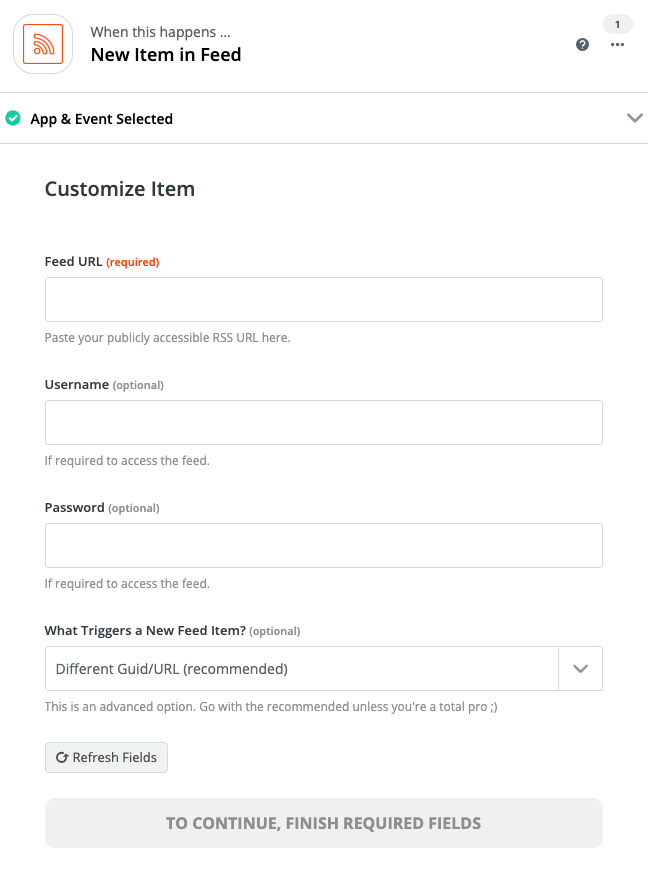The image size is (648, 883).
Task: Click the App & Event Selected section header
Action: [x=102, y=119]
